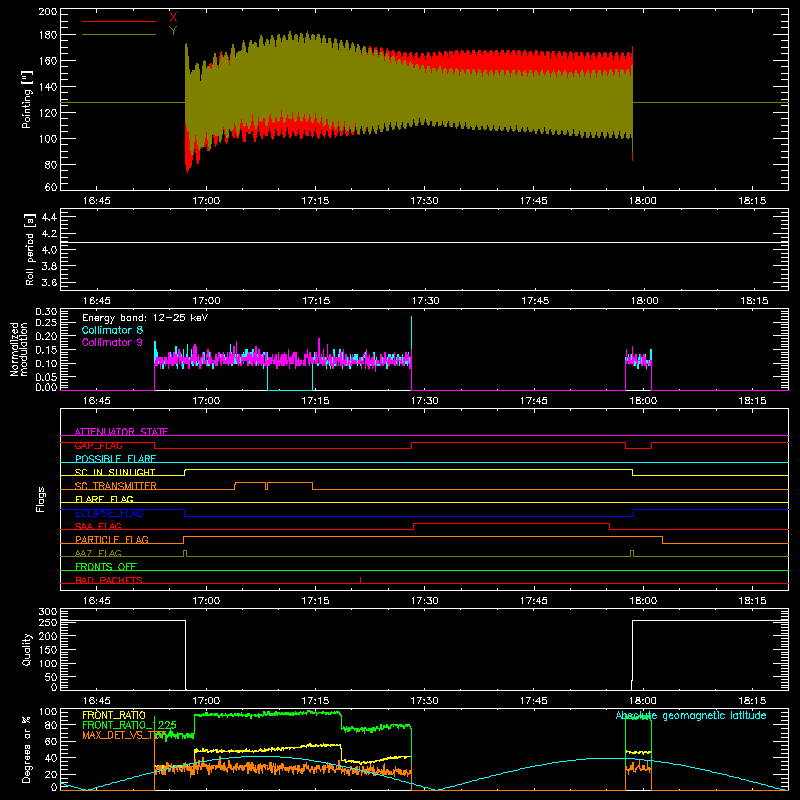Click the 16:45 tick label under Roll period plot
Screen dimensions: 800x800
point(96,301)
